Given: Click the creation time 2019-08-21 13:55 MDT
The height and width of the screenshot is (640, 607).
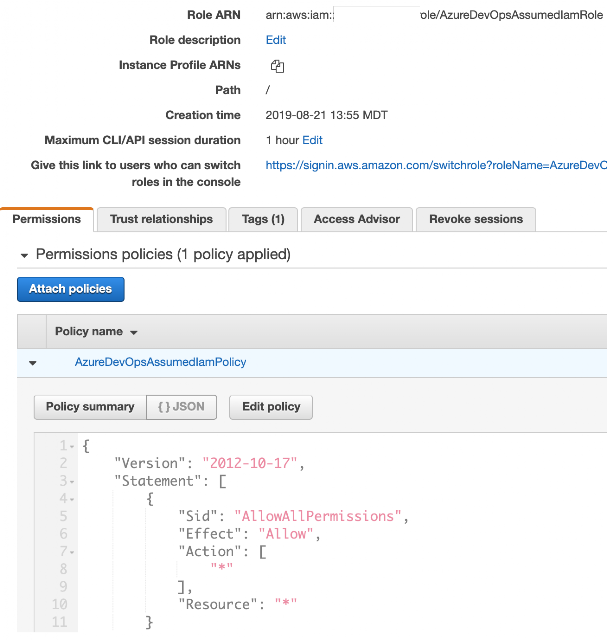Looking at the screenshot, I should click(327, 115).
